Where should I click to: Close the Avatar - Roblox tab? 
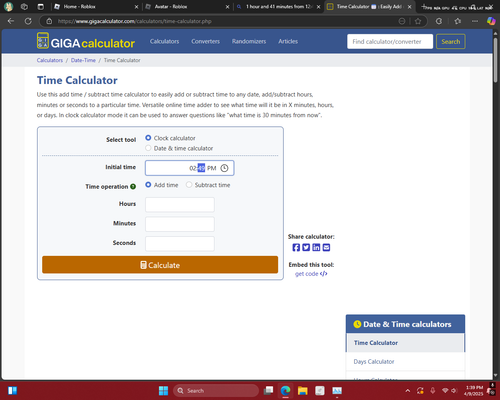(x=227, y=7)
